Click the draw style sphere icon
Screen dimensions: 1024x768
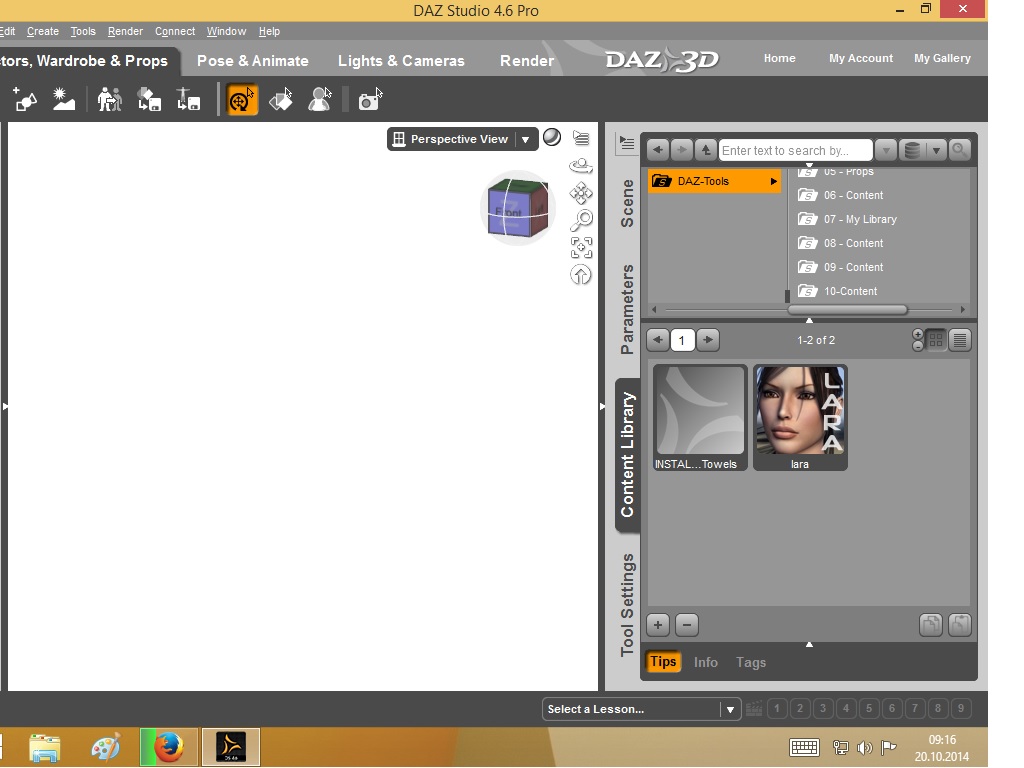[x=552, y=137]
